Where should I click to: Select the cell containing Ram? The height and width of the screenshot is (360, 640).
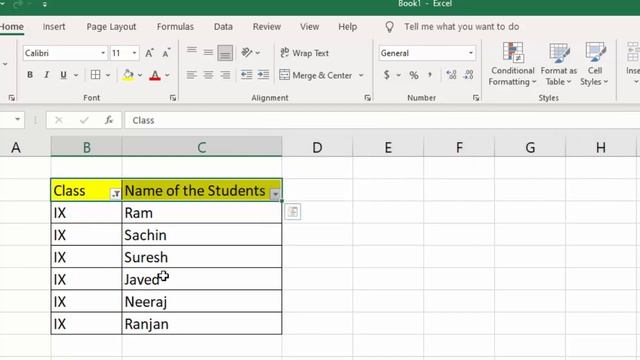tap(202, 213)
